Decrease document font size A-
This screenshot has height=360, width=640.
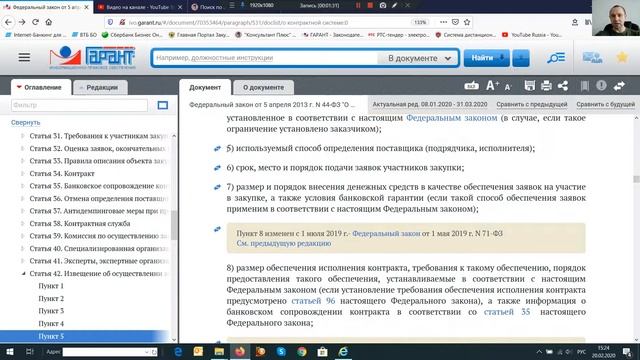508,87
